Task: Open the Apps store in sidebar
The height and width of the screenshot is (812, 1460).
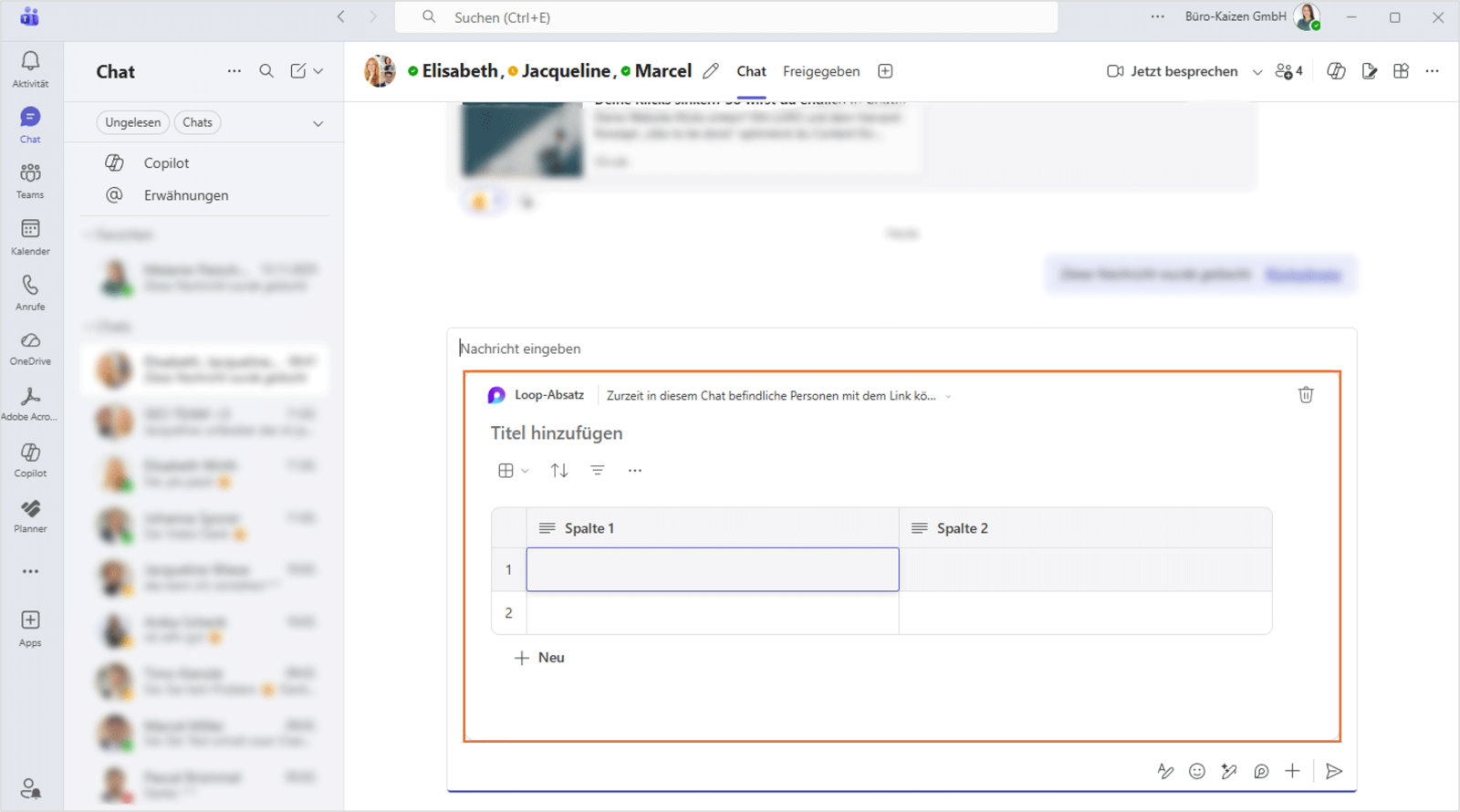Action: click(30, 629)
